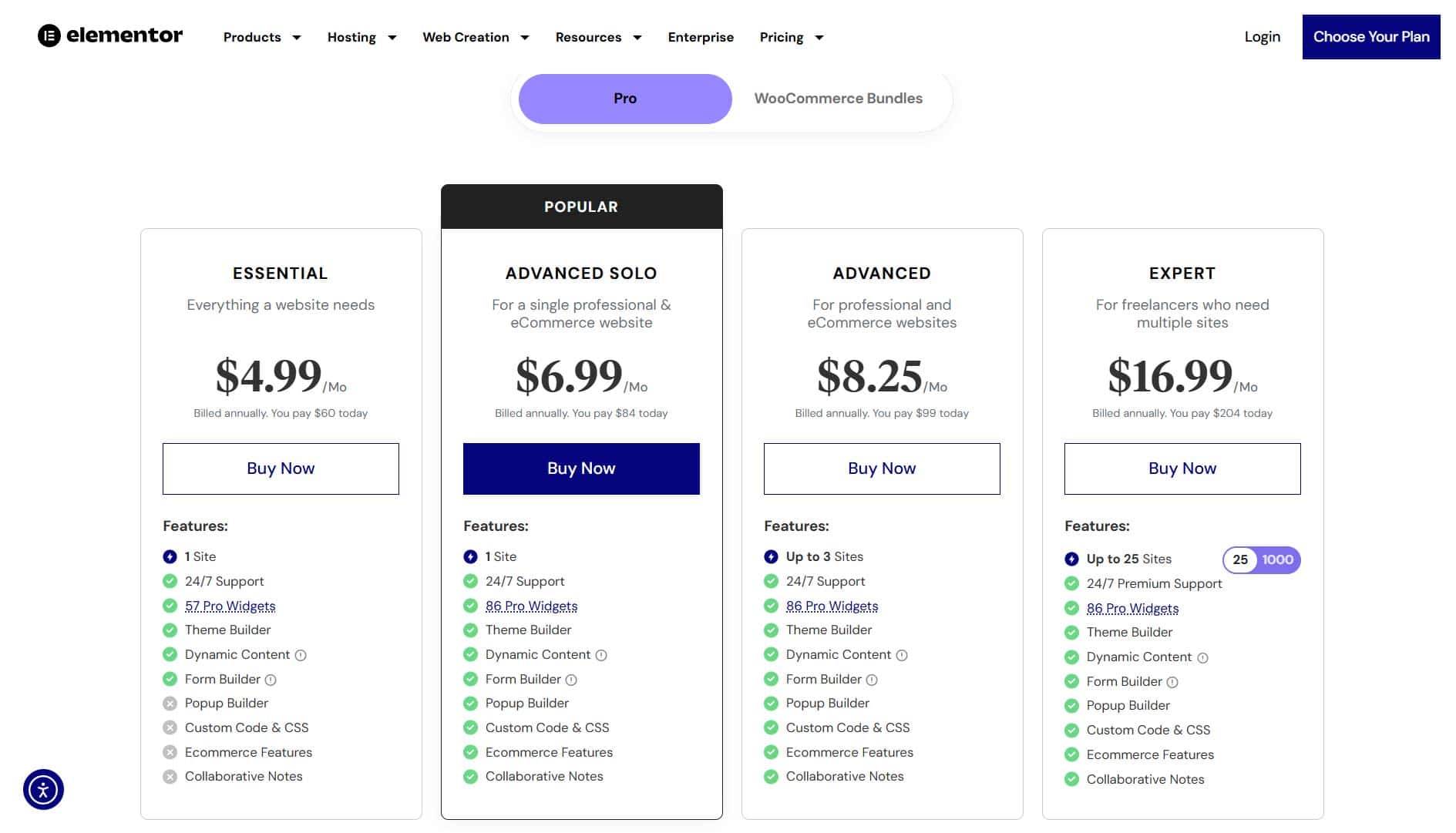1456x833 pixels.
Task: Open 57 Pro Widgets link in Essential
Action: pos(230,606)
